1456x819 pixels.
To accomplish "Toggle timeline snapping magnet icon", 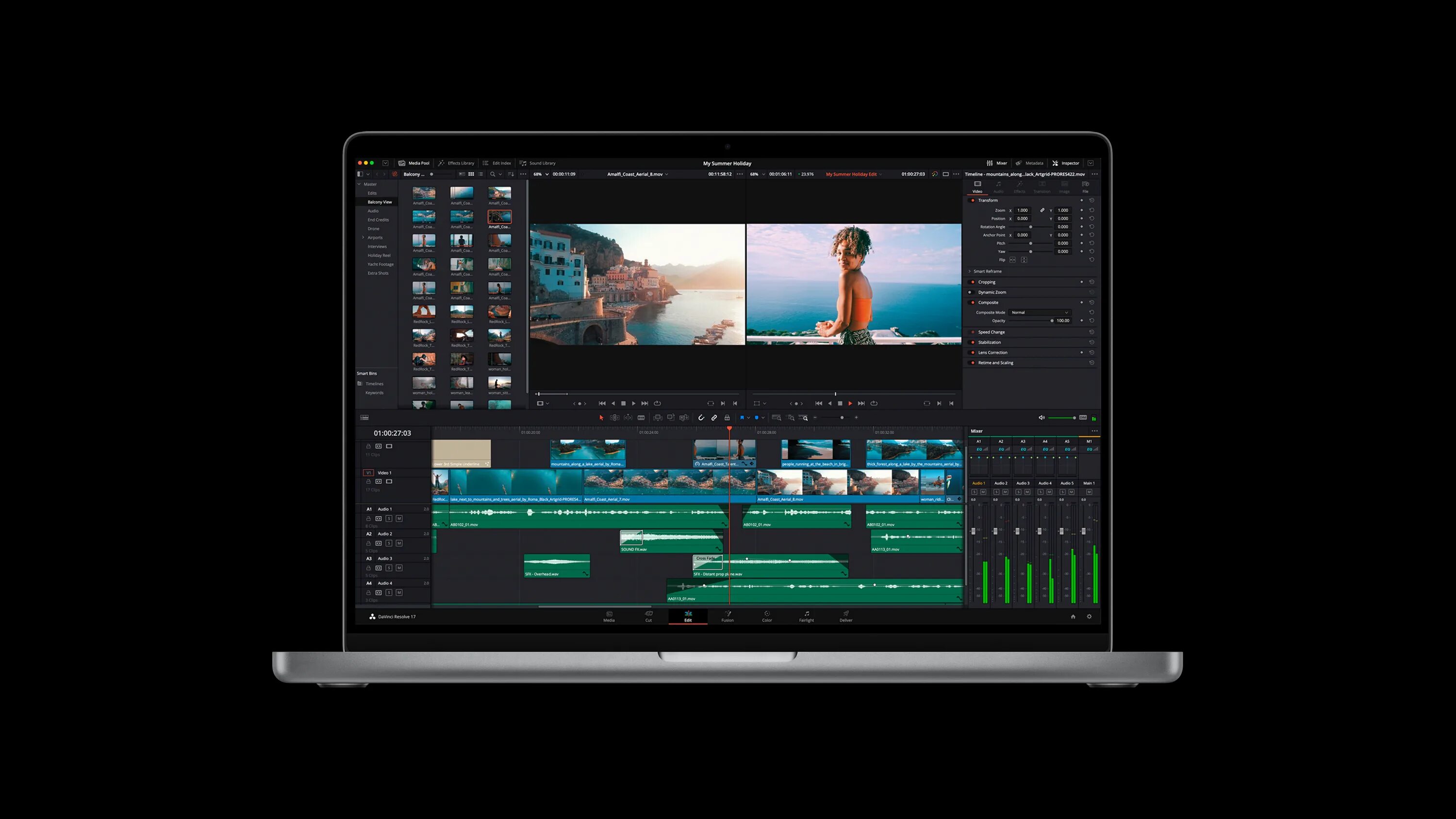I will click(701, 418).
